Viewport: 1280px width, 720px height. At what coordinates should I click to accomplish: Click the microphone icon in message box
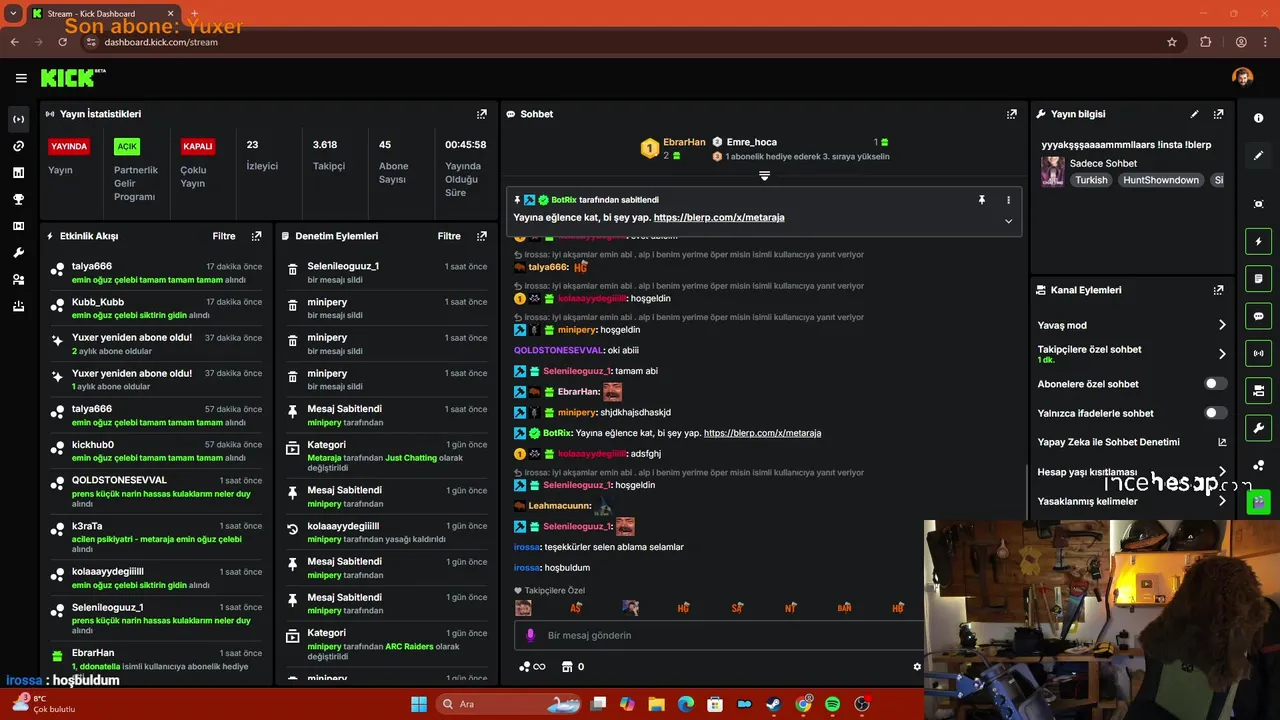pos(528,635)
